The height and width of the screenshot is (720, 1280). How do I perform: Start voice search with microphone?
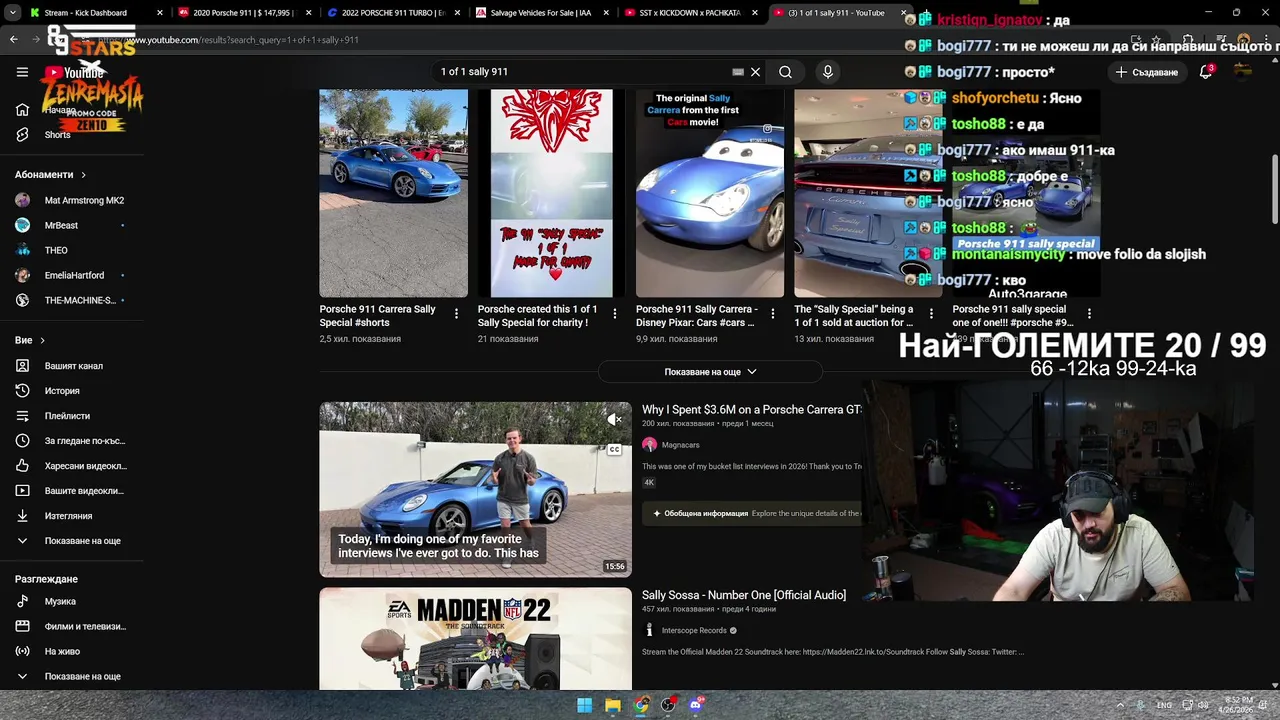pos(827,72)
